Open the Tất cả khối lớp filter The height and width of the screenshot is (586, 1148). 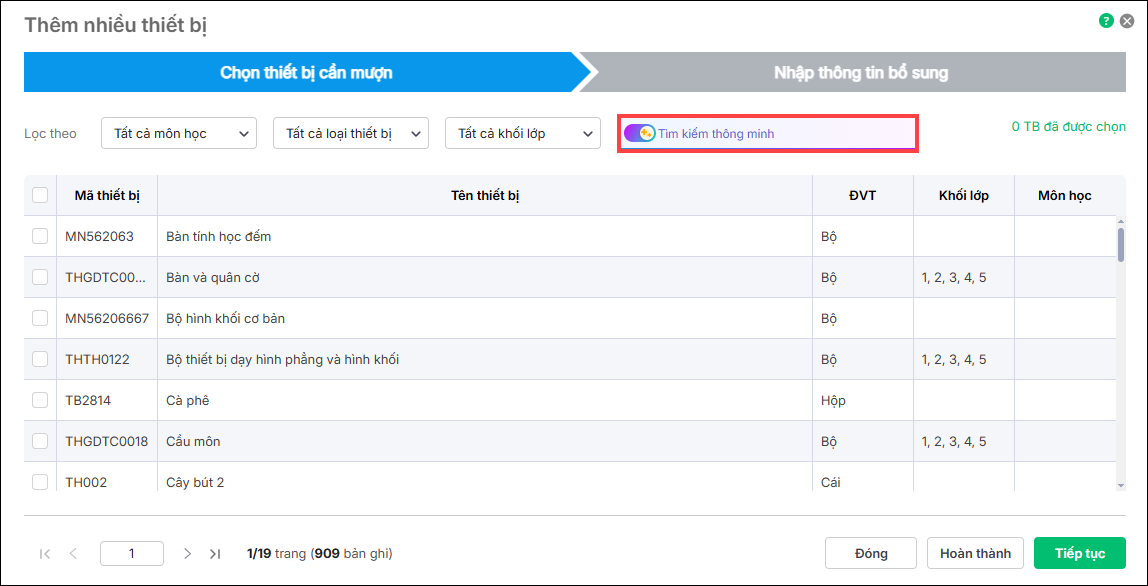(523, 133)
